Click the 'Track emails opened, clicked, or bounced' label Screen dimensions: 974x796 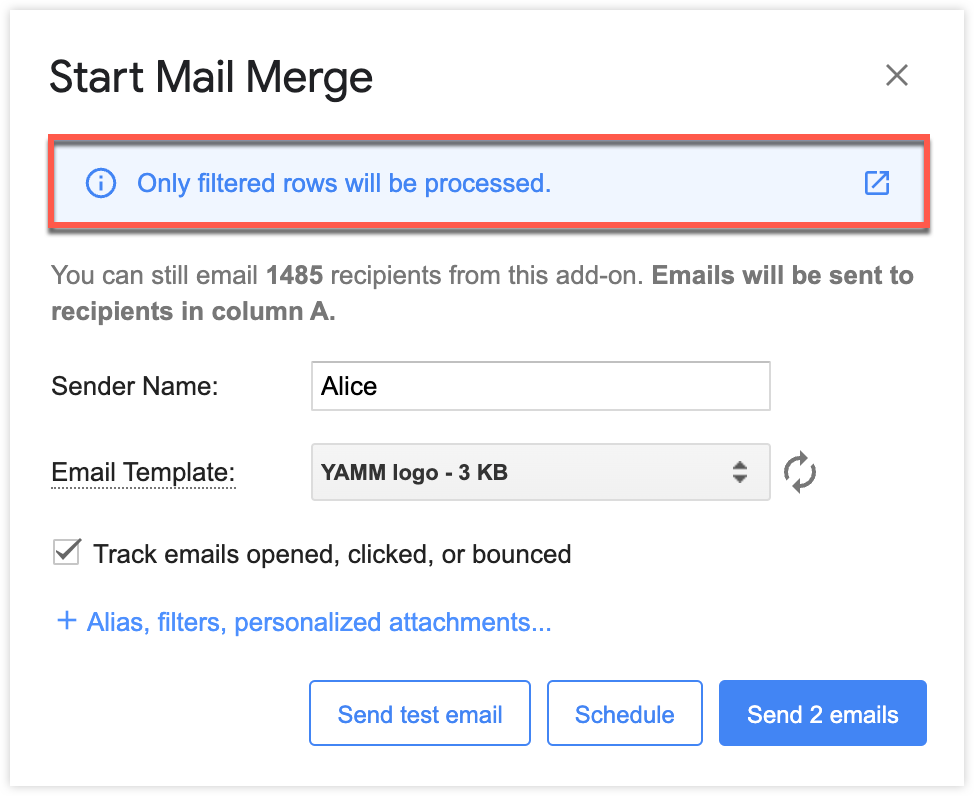(x=332, y=554)
